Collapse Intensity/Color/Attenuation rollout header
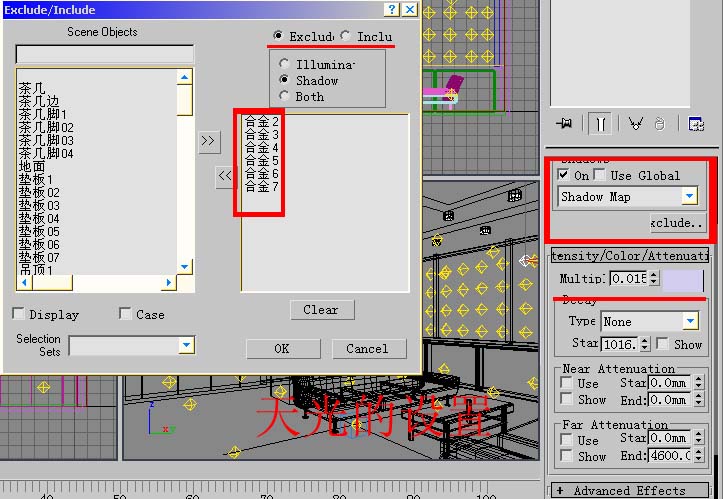 point(629,256)
